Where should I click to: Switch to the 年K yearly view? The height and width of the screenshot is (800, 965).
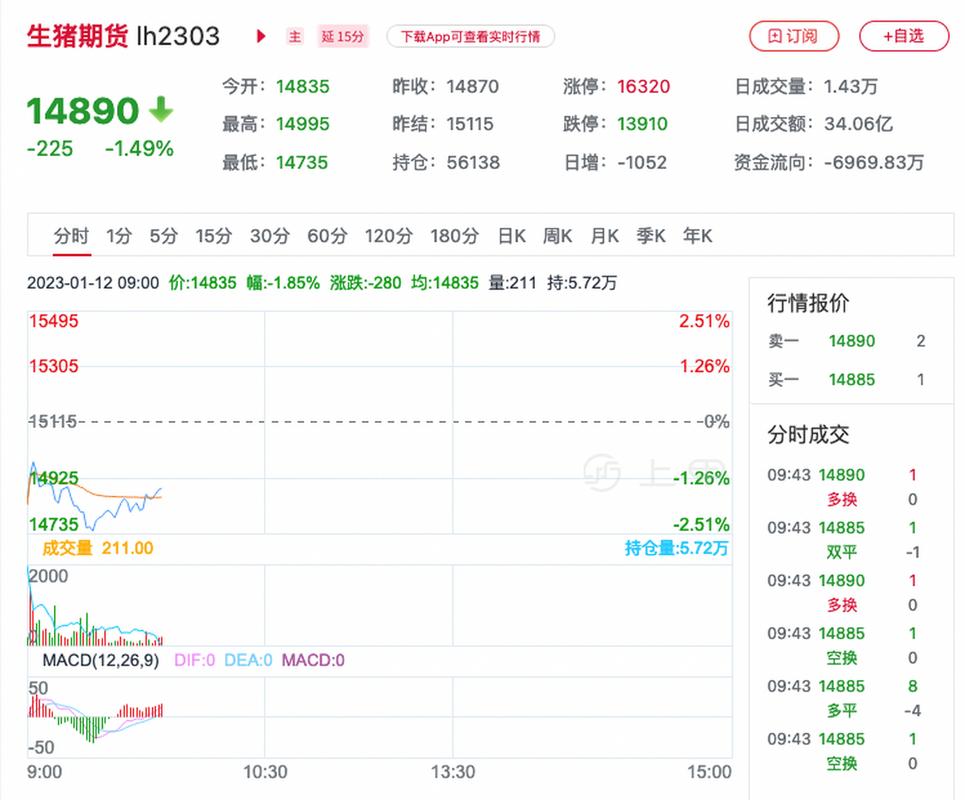tap(696, 236)
